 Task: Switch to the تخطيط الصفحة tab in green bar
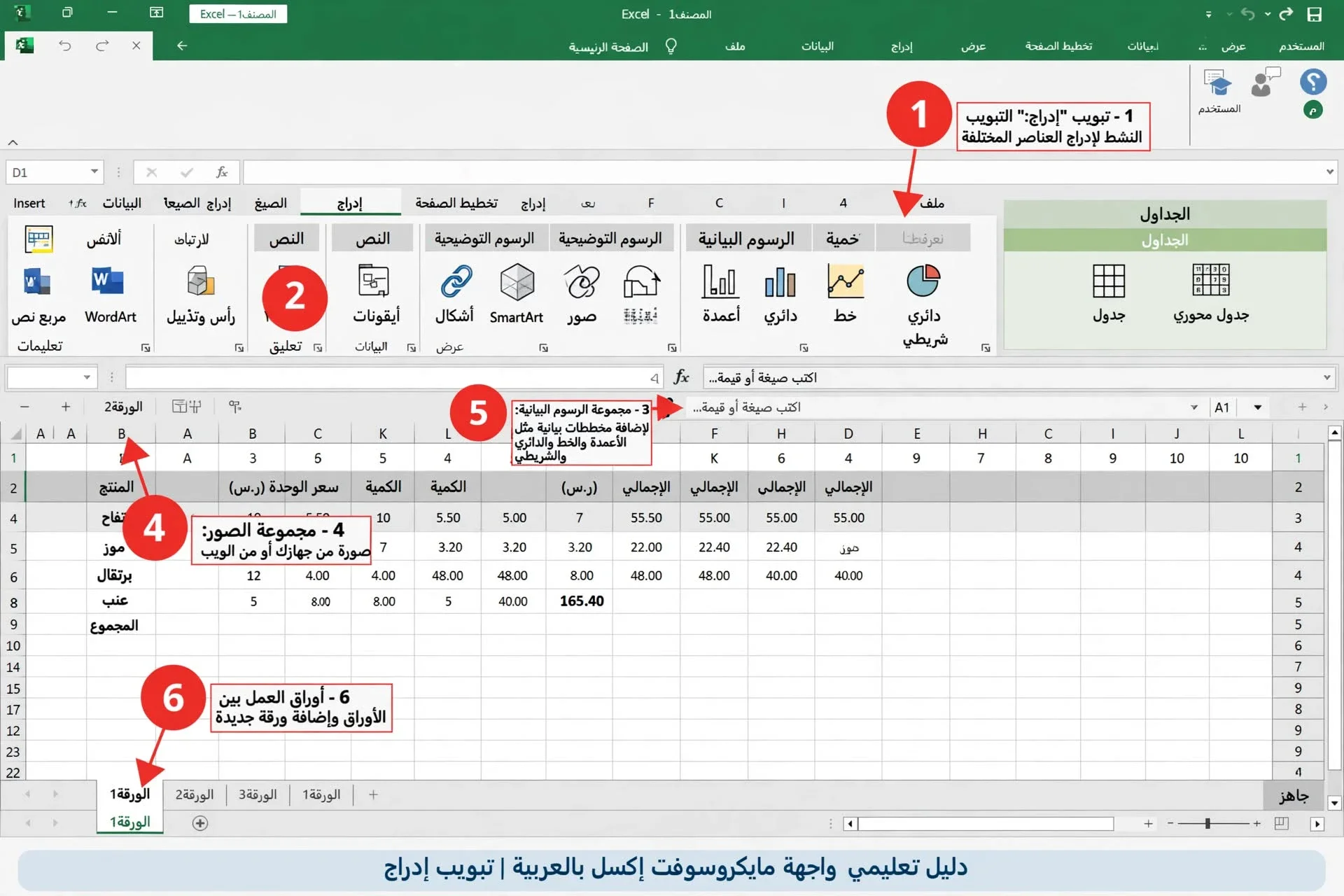1058,46
